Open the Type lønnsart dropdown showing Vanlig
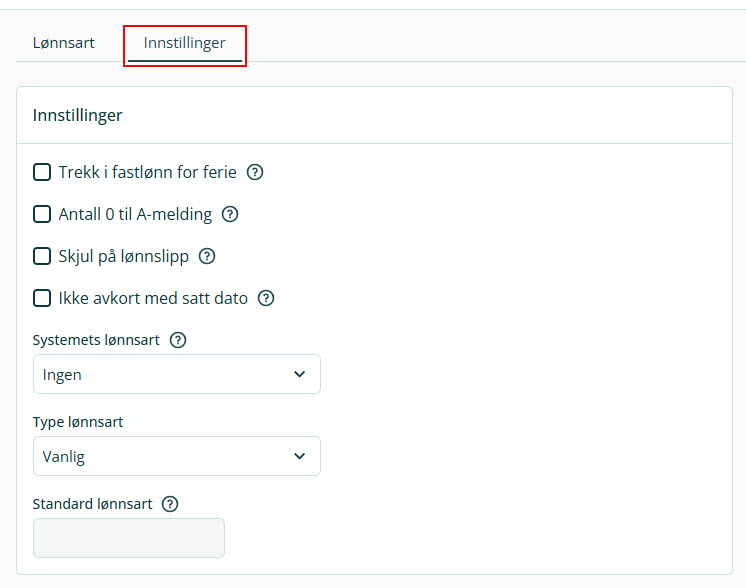The height and width of the screenshot is (588, 746). 176,456
